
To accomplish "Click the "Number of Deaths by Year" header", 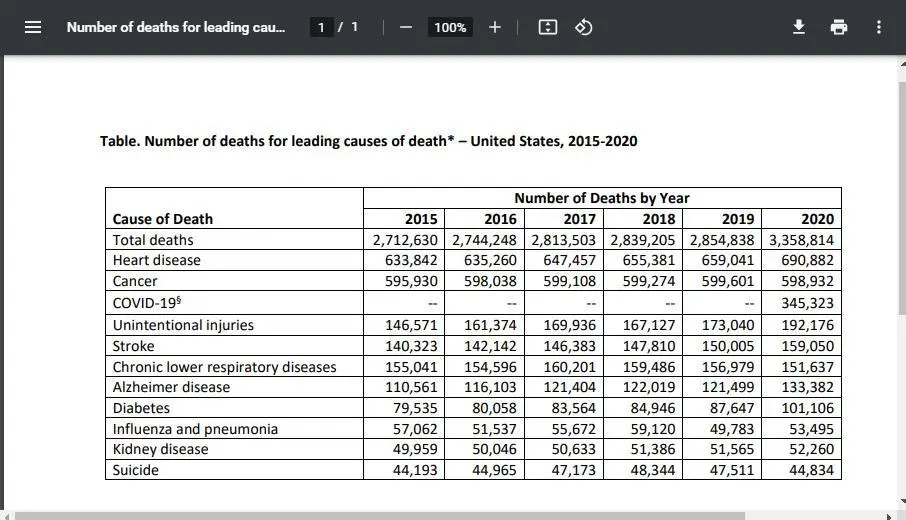I will click(x=601, y=198).
